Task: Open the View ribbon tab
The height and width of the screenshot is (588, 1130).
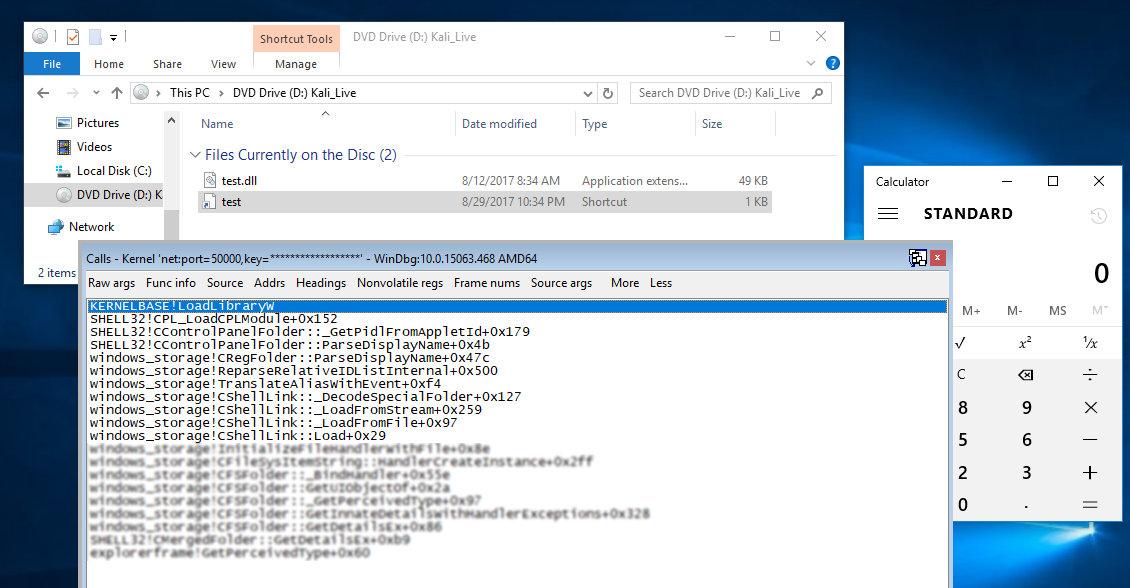Action: coord(223,64)
